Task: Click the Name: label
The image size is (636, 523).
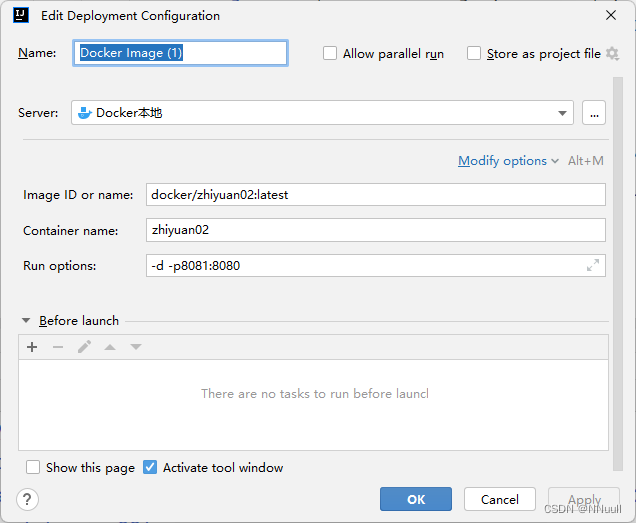Action: (37, 53)
